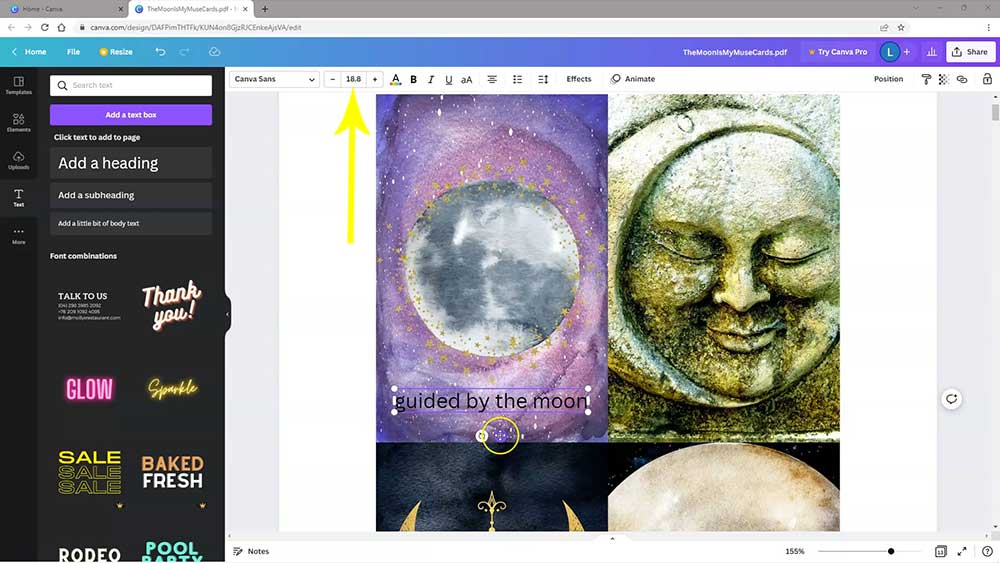The width and height of the screenshot is (1000, 563).
Task: Open the letter and line spacing options
Action: click(x=543, y=79)
